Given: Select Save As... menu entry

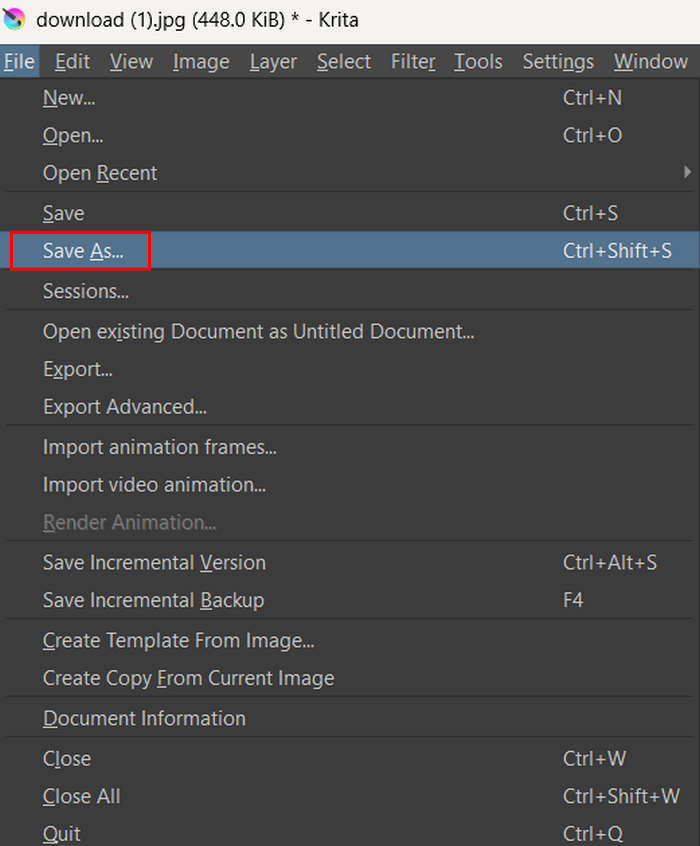Looking at the screenshot, I should 350,250.
